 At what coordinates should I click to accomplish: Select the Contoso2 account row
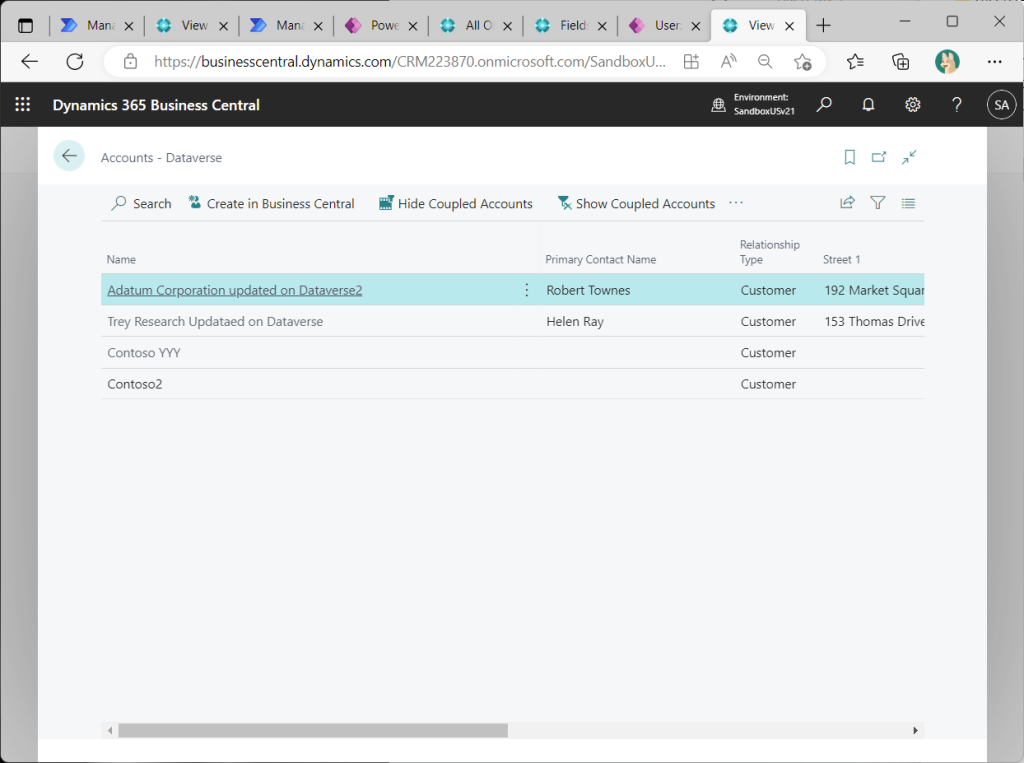513,384
